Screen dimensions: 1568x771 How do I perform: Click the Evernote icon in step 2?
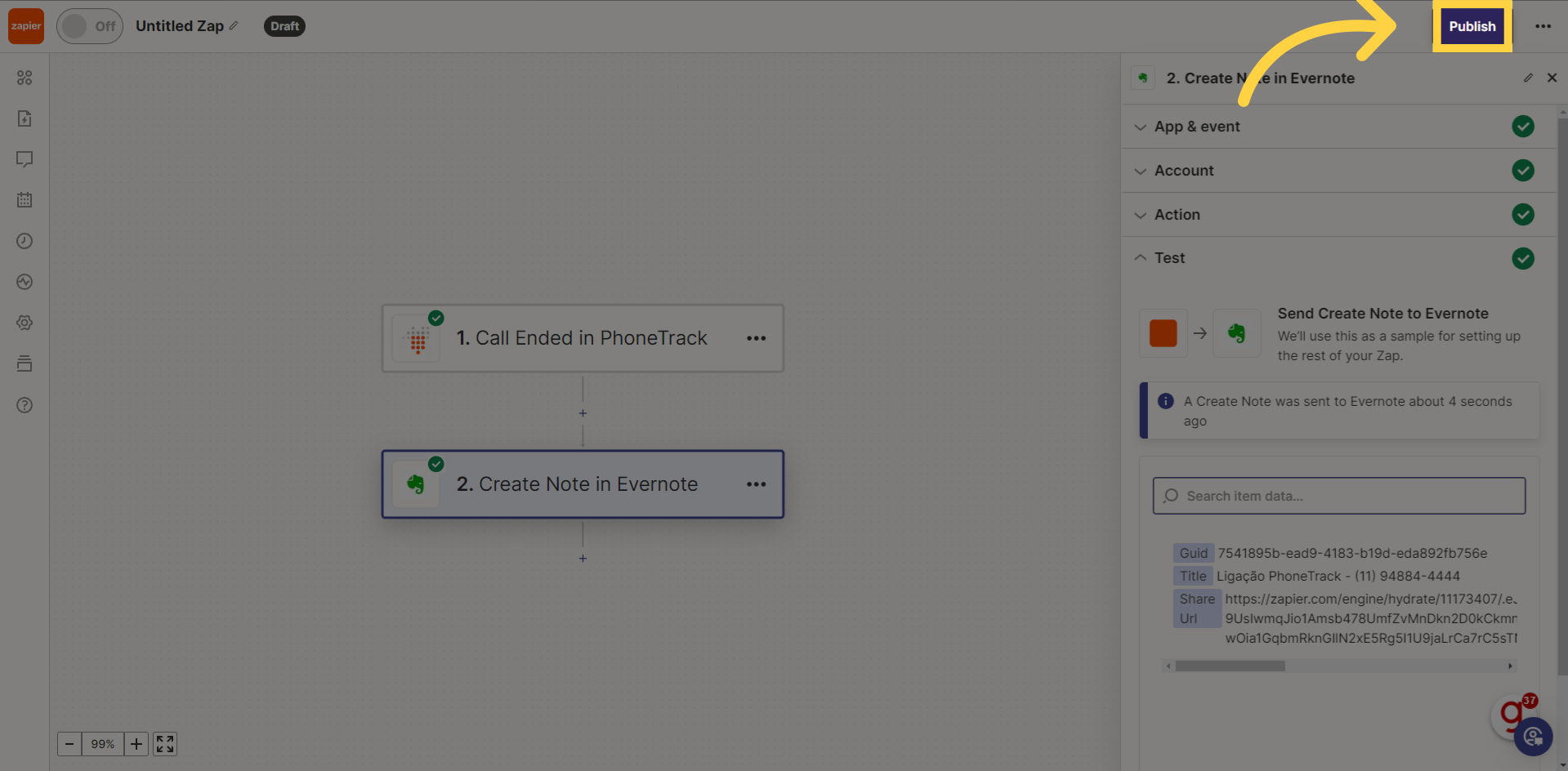[416, 484]
